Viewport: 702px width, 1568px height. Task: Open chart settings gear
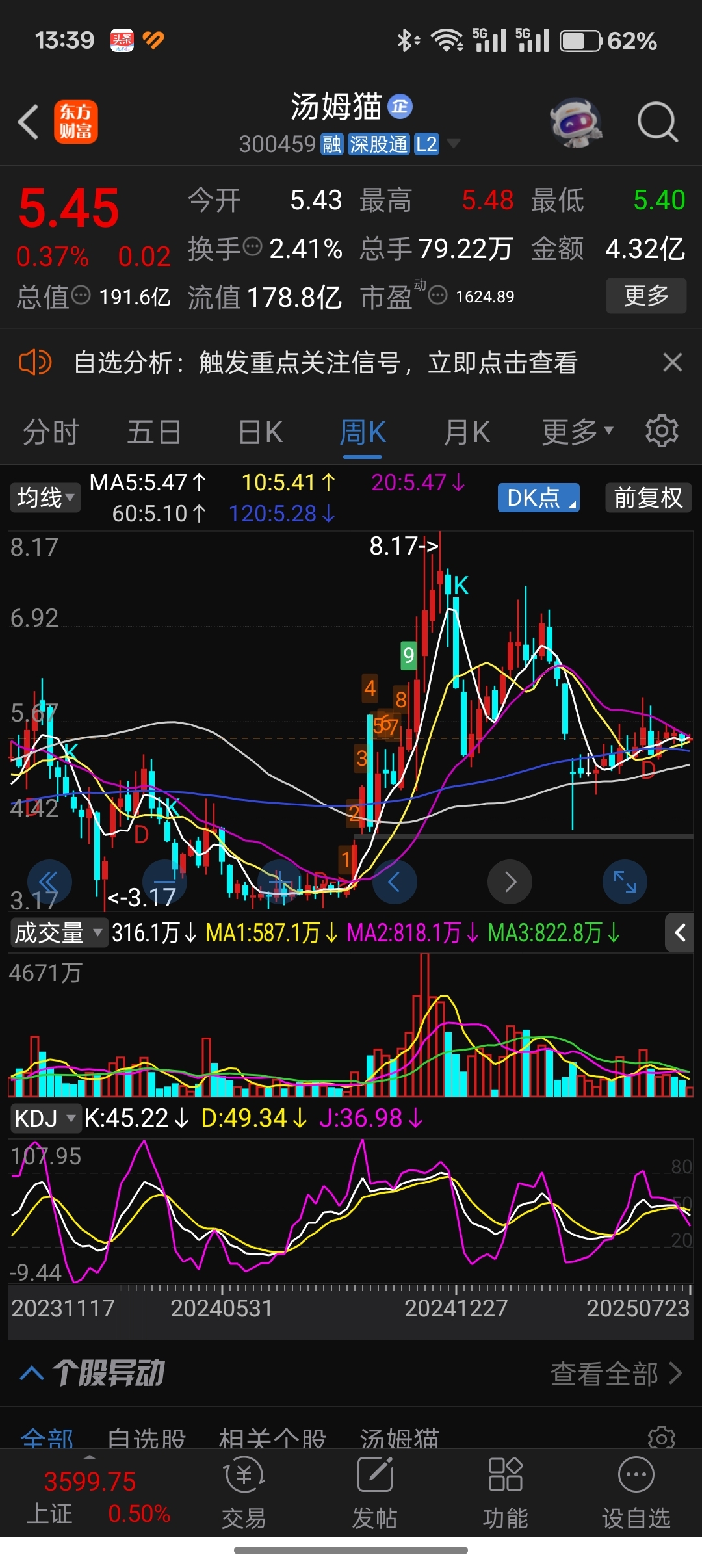662,431
